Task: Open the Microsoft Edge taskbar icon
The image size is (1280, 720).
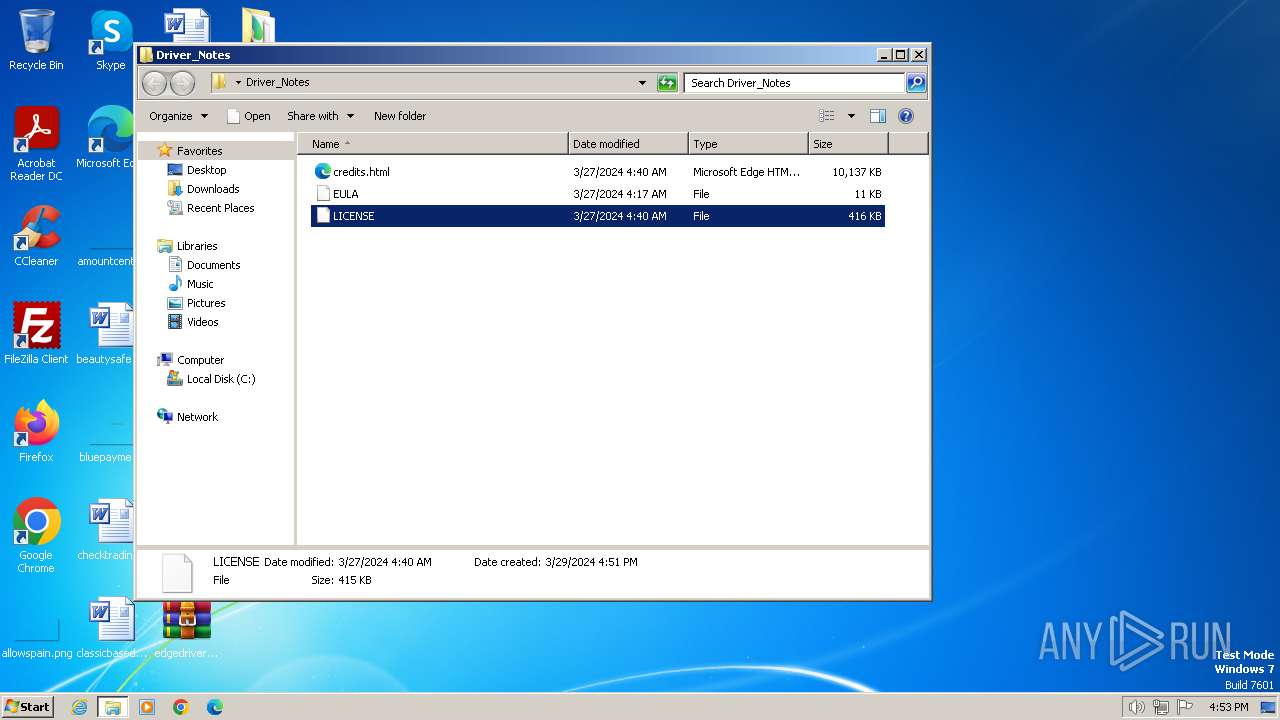Action: coord(215,707)
